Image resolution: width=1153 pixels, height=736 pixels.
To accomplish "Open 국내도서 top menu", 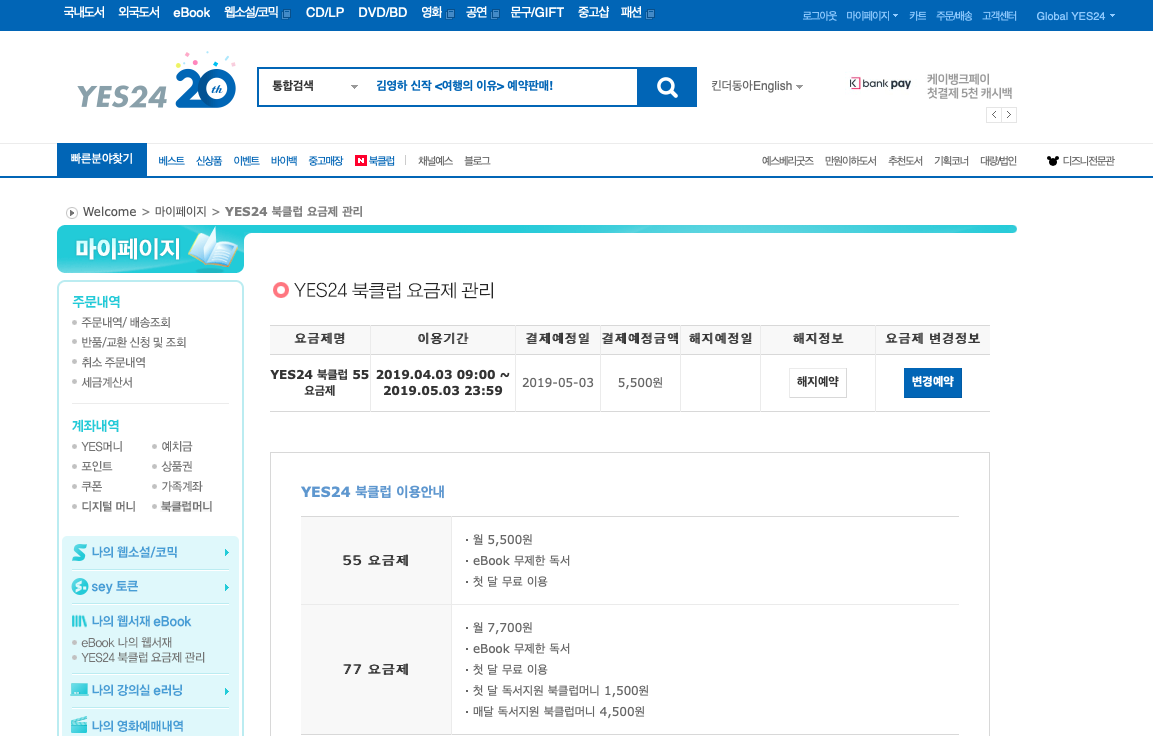I will (85, 12).
